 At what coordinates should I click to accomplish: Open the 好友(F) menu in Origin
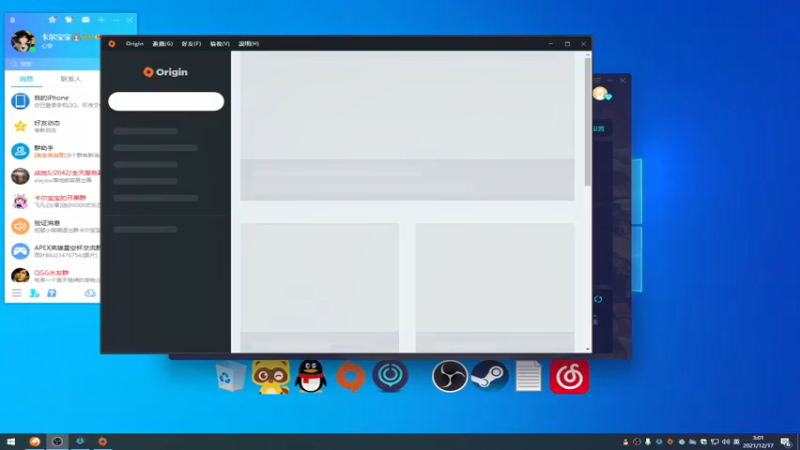[191, 44]
